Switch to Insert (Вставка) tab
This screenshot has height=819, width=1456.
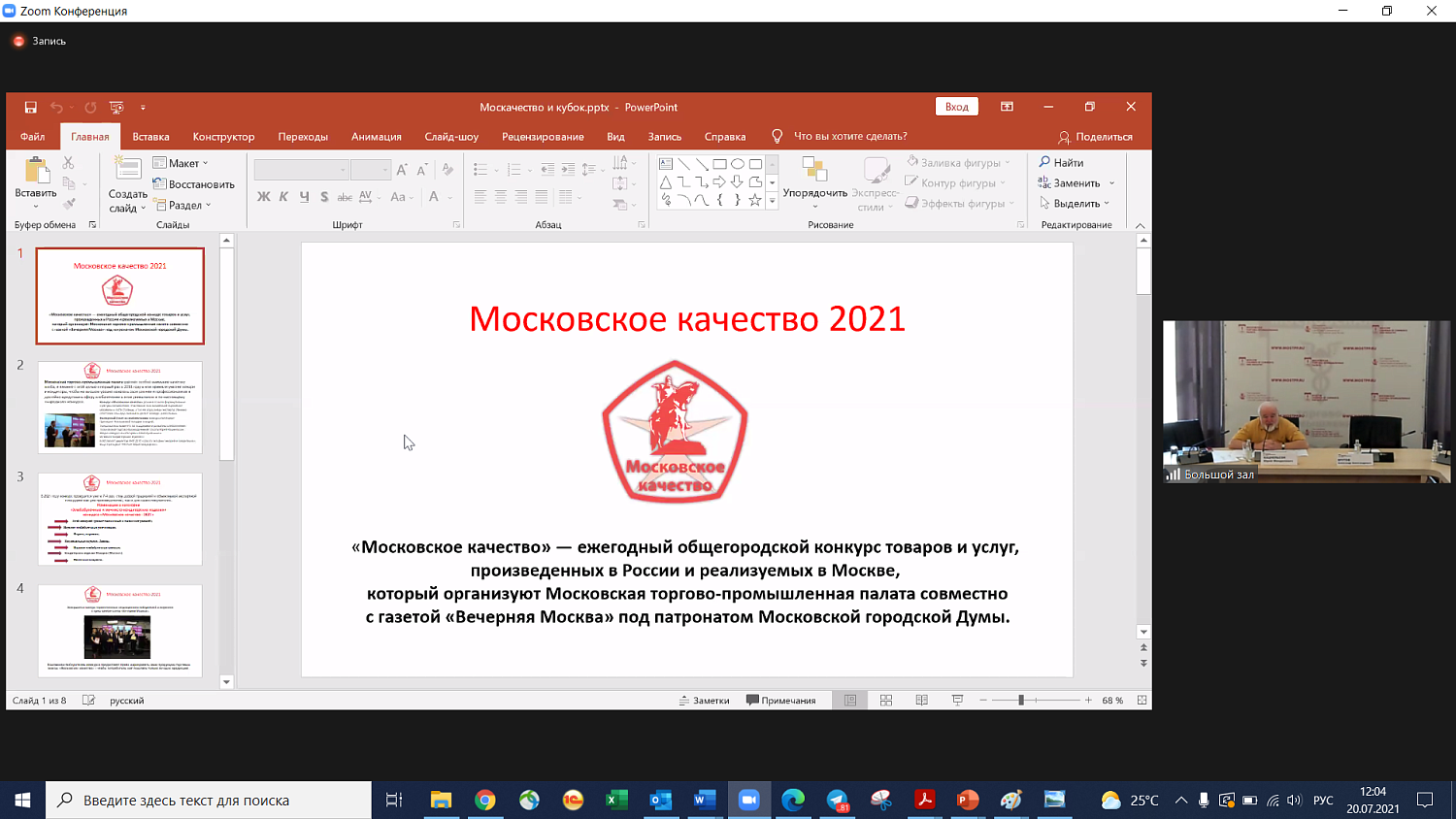[151, 137]
